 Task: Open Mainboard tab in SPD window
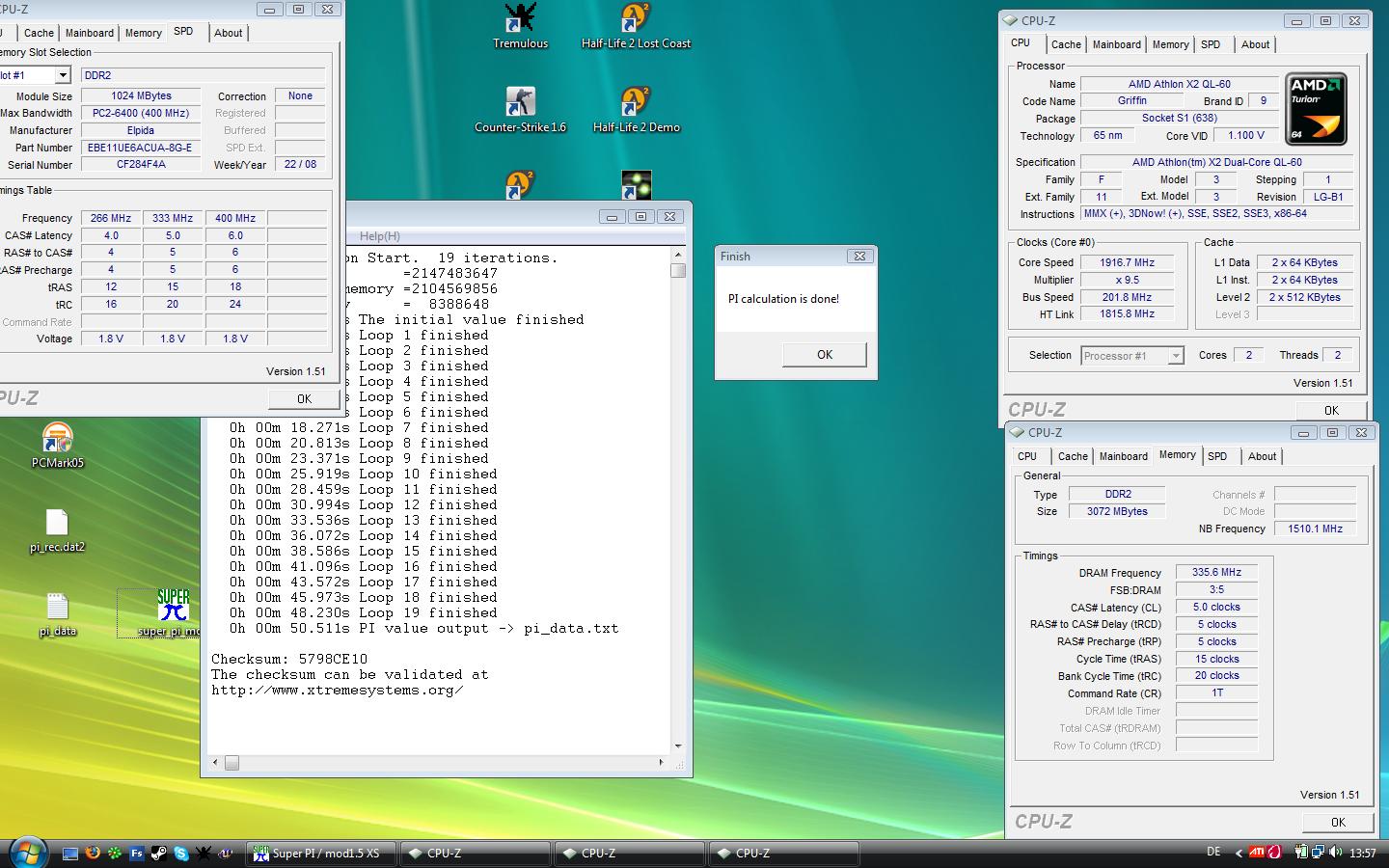point(89,33)
